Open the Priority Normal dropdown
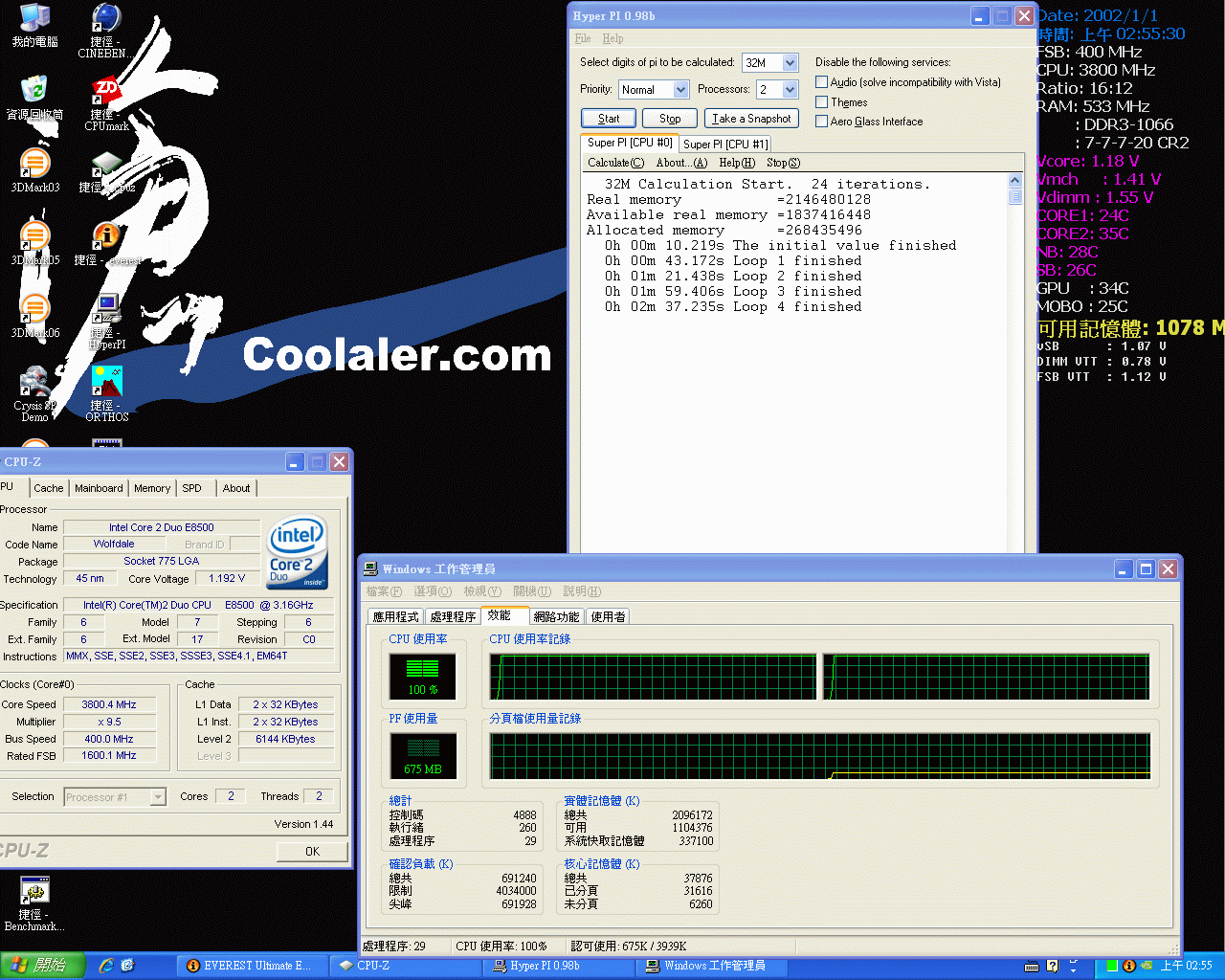The height and width of the screenshot is (980, 1225). (681, 90)
